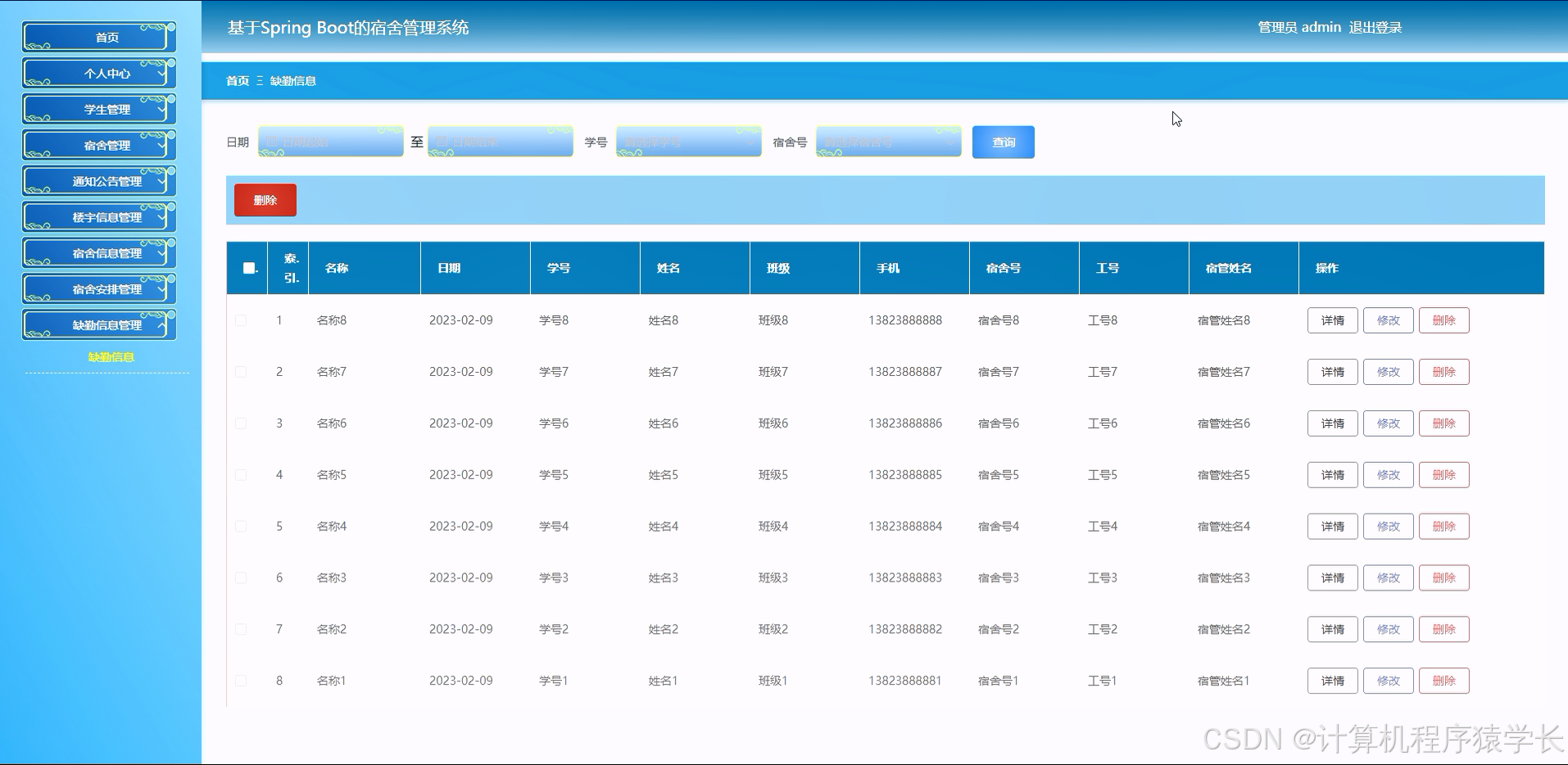Expand the 学生管理 sidebar menu
This screenshot has height=765, width=1568.
click(x=99, y=109)
